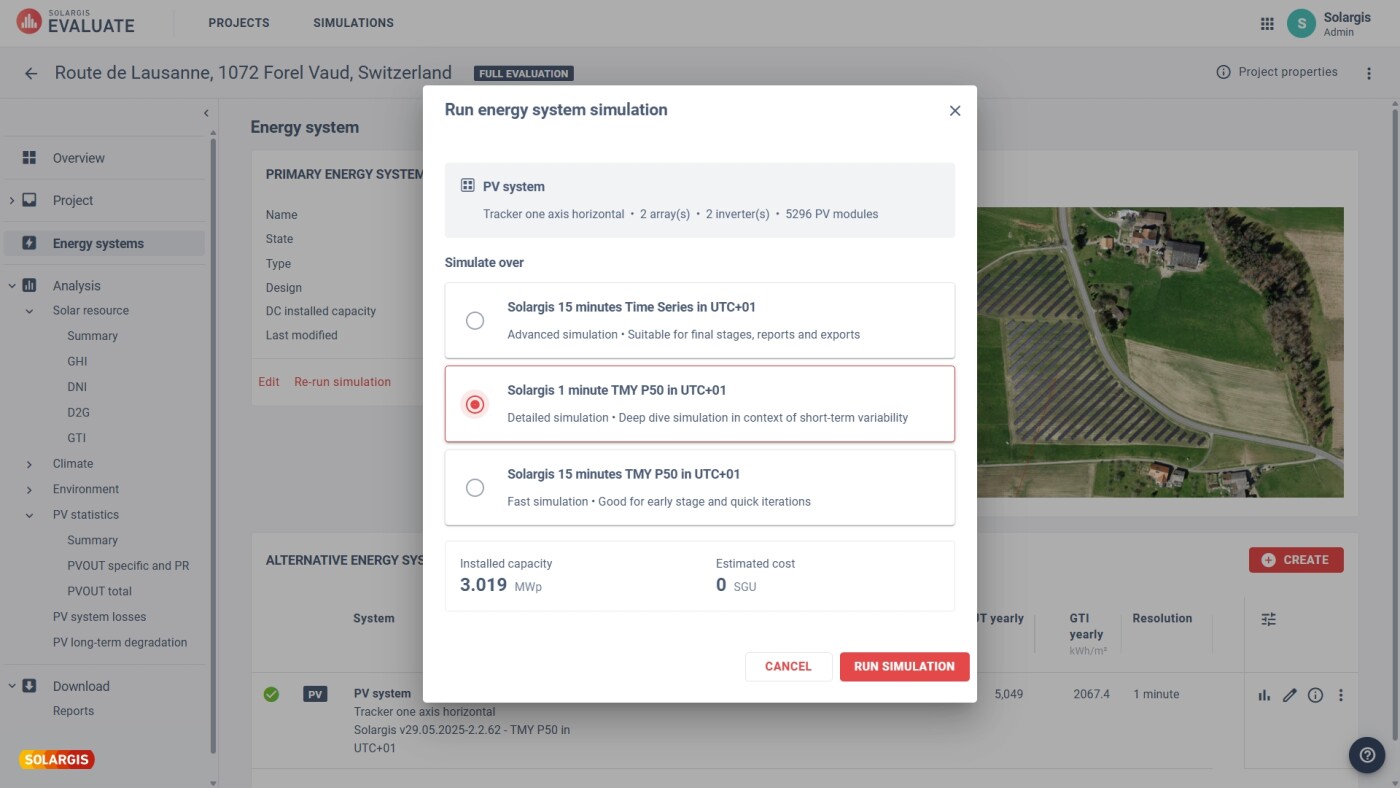Open D2G under Solar resource
This screenshot has width=1400, height=788.
click(78, 412)
